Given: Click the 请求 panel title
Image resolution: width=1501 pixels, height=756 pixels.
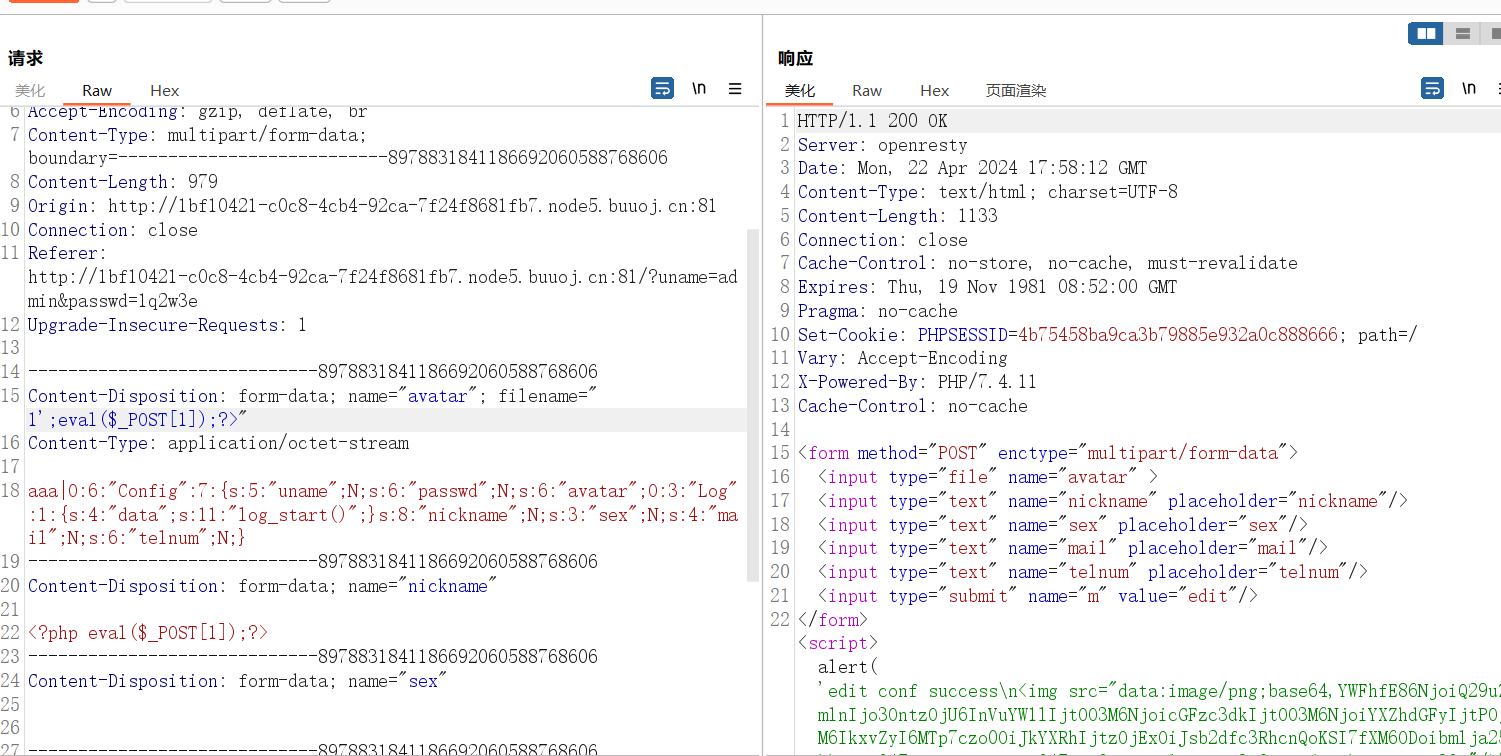Looking at the screenshot, I should (26, 58).
